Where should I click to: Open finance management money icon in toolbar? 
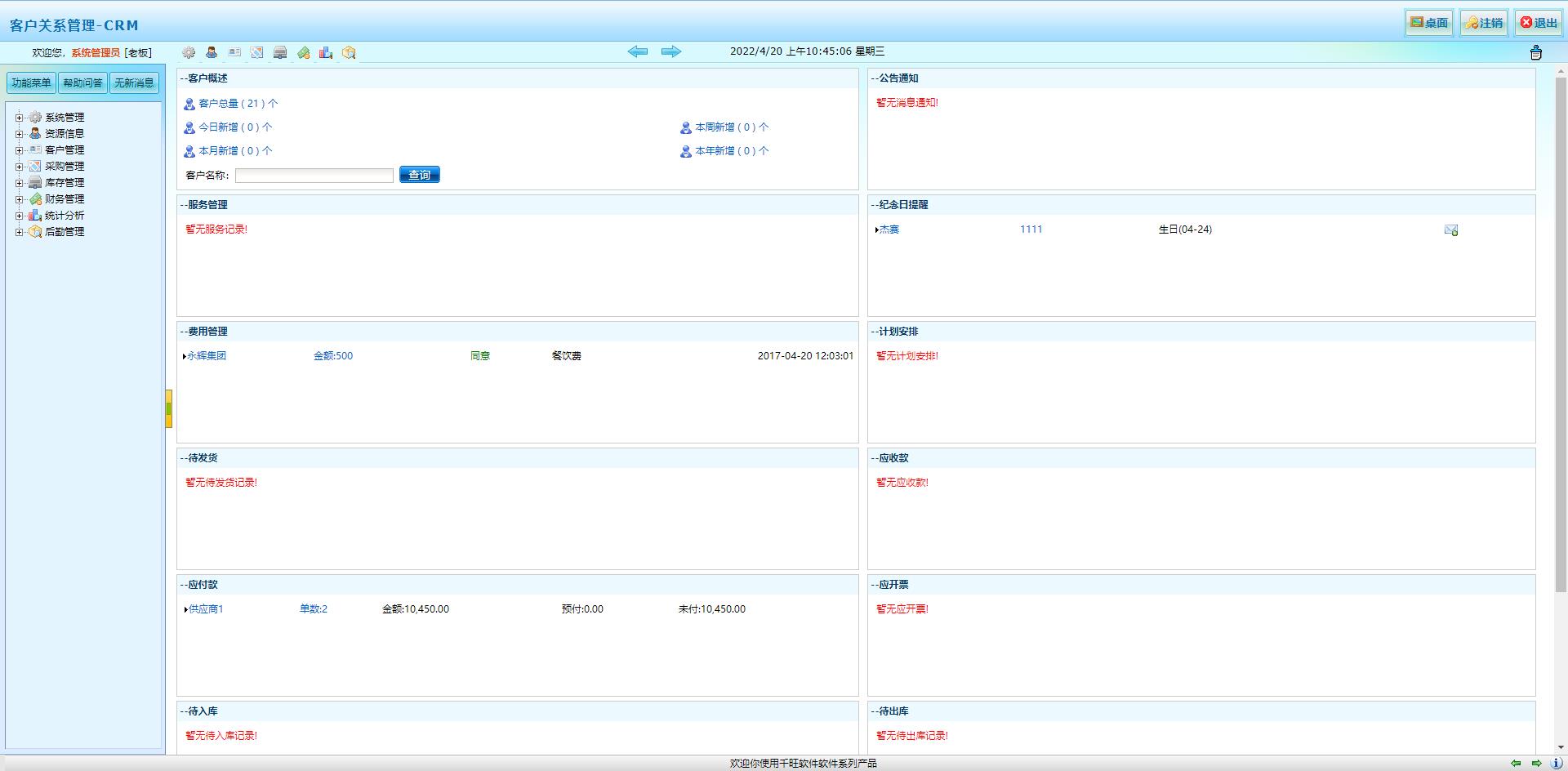(x=303, y=52)
